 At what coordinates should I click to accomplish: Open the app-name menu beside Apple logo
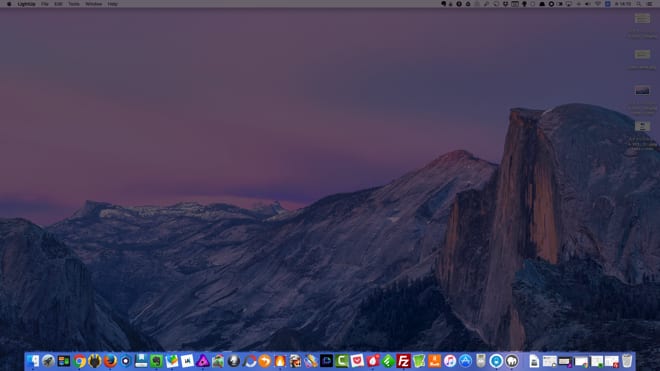pyautogui.click(x=27, y=4)
